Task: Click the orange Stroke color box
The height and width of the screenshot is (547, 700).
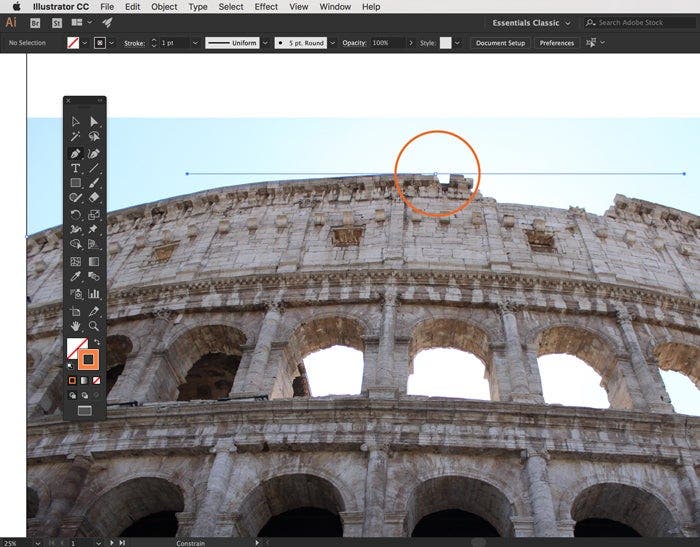Action: coord(87,359)
